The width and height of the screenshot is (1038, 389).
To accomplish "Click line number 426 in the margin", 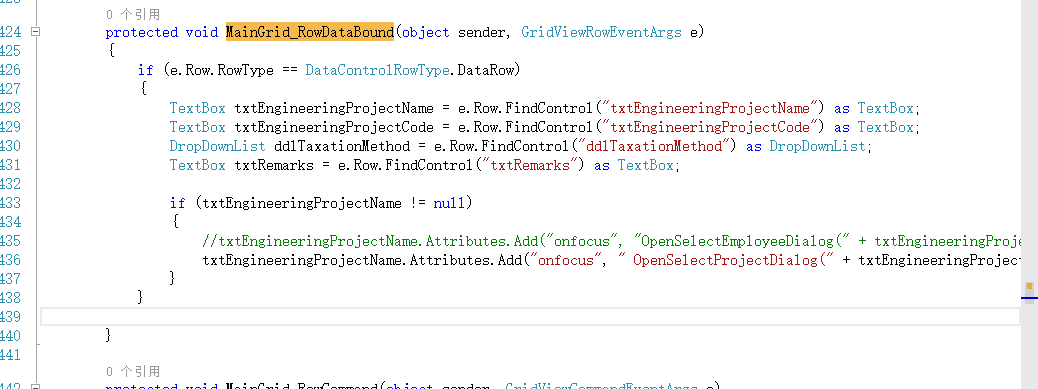I will click(11, 70).
